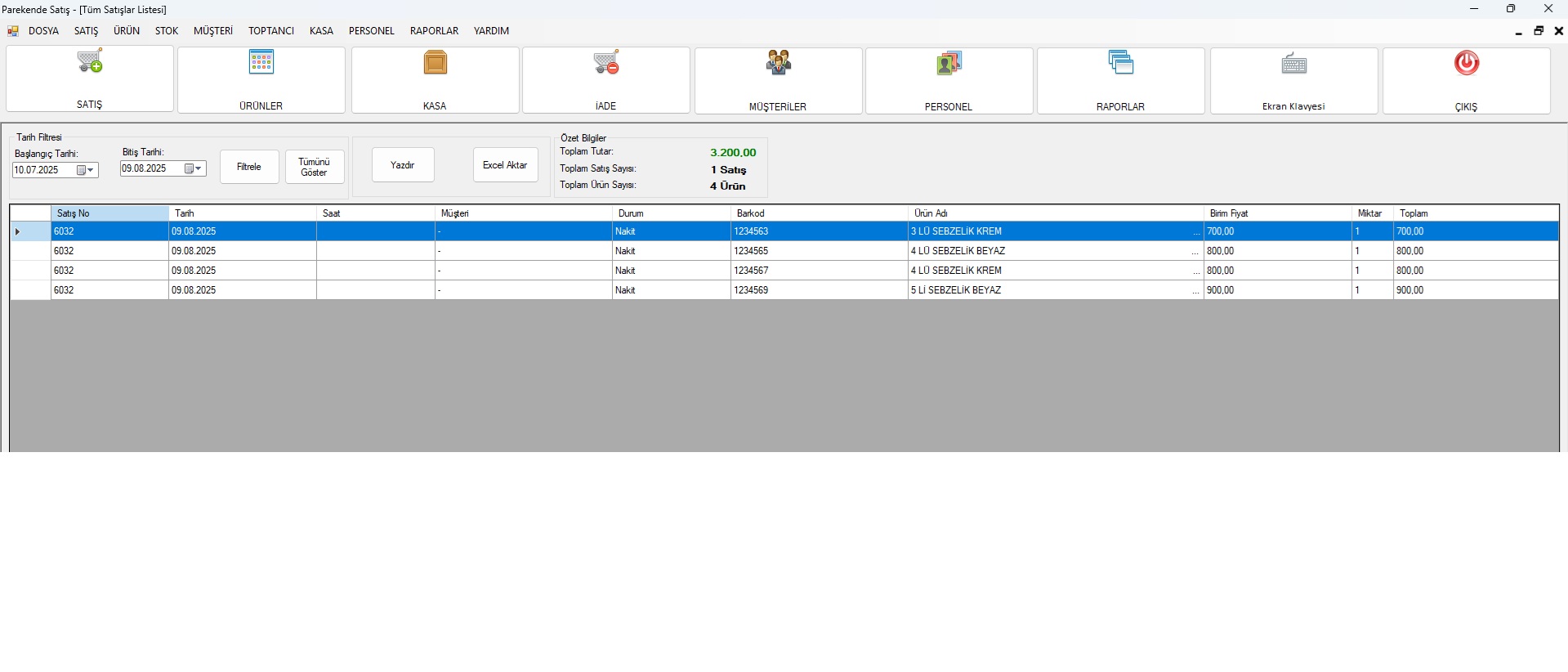Click the PERSONEL staff icon
This screenshot has width=1568, height=672.
949,64
